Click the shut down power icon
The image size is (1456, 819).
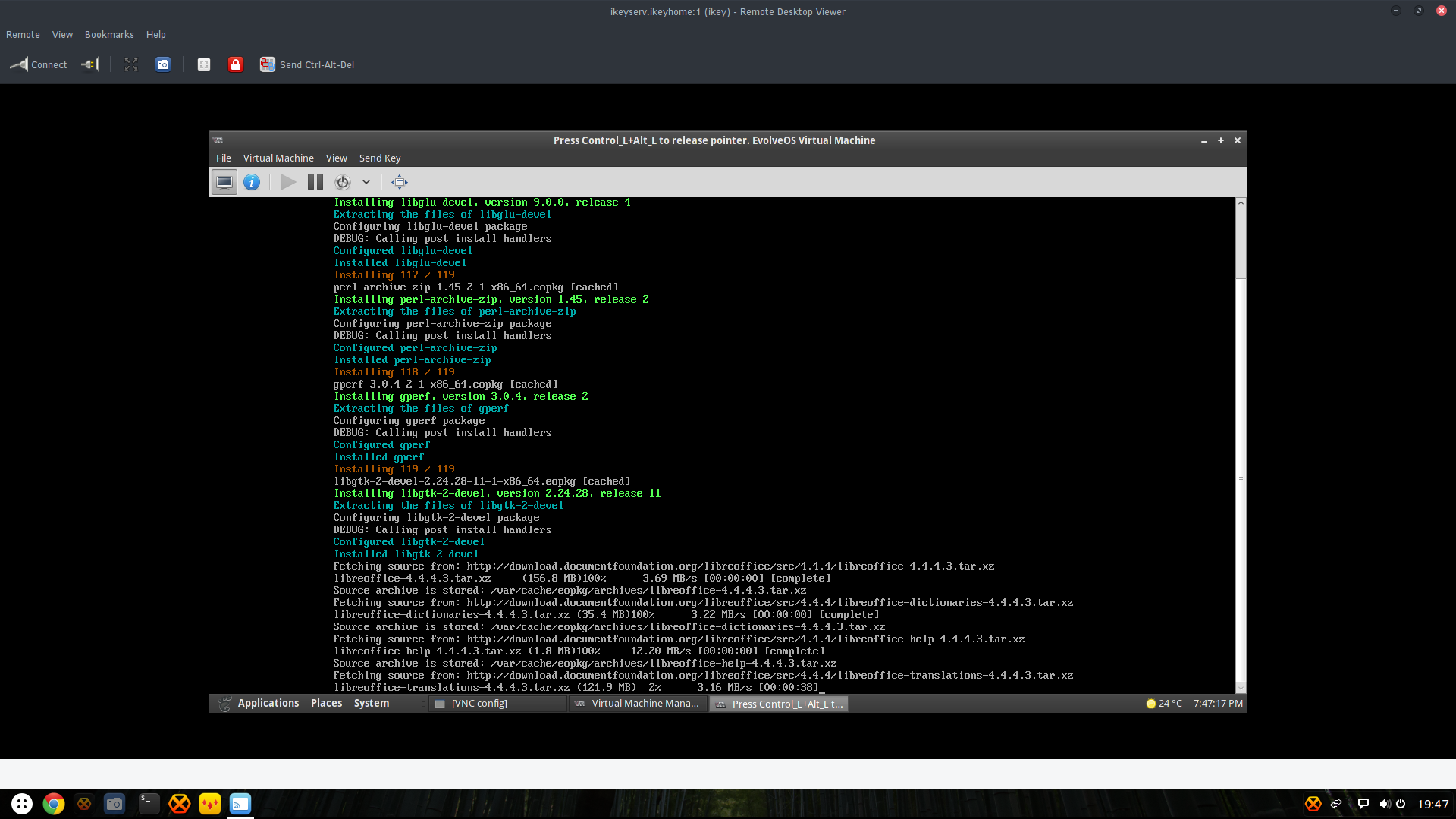343,182
